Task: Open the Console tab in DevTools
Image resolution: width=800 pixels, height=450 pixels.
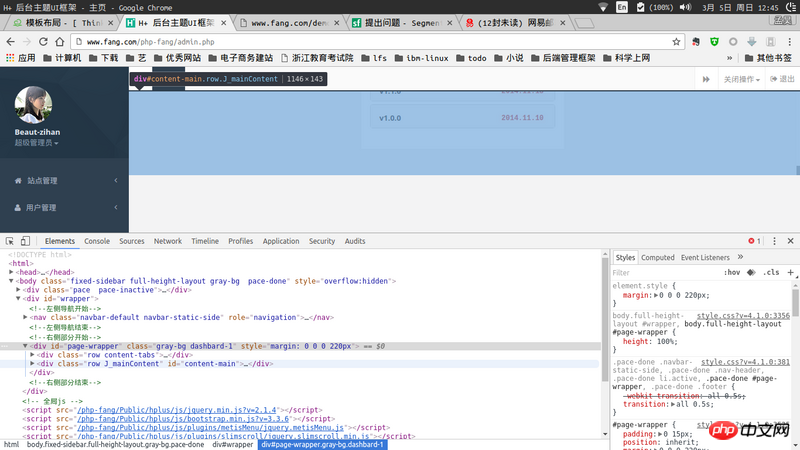Action: coord(97,241)
